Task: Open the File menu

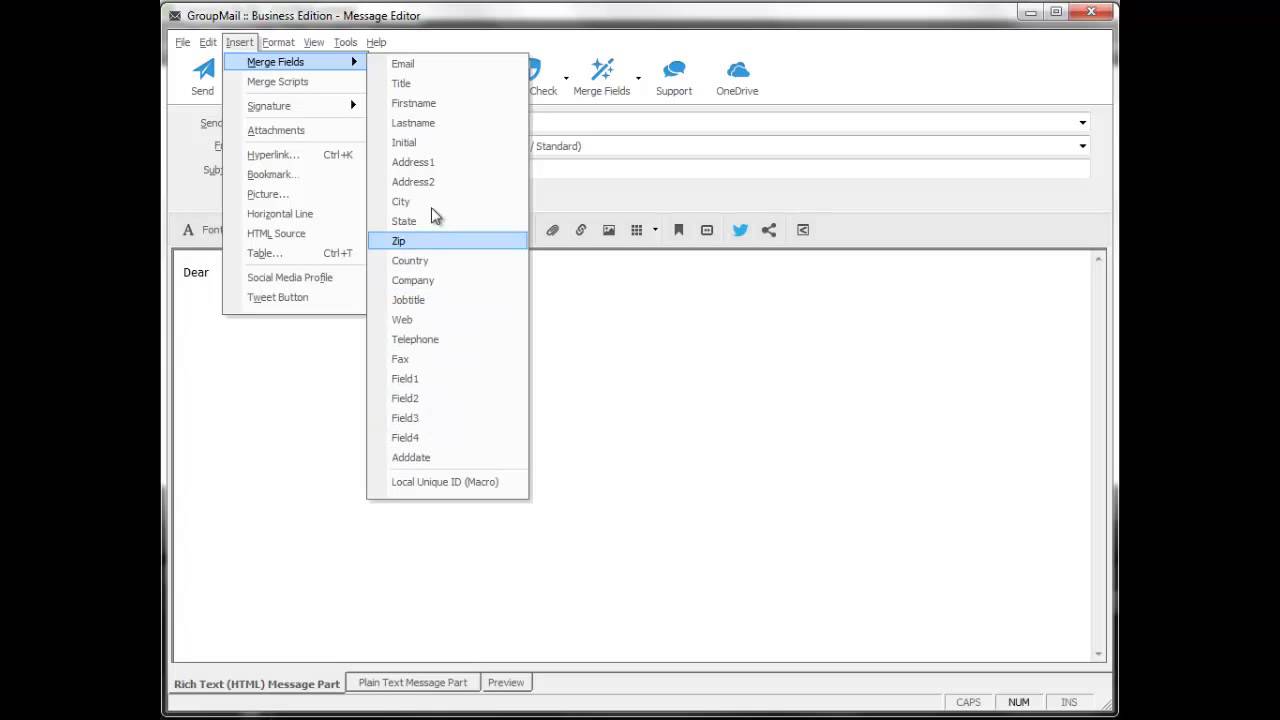Action: point(183,42)
